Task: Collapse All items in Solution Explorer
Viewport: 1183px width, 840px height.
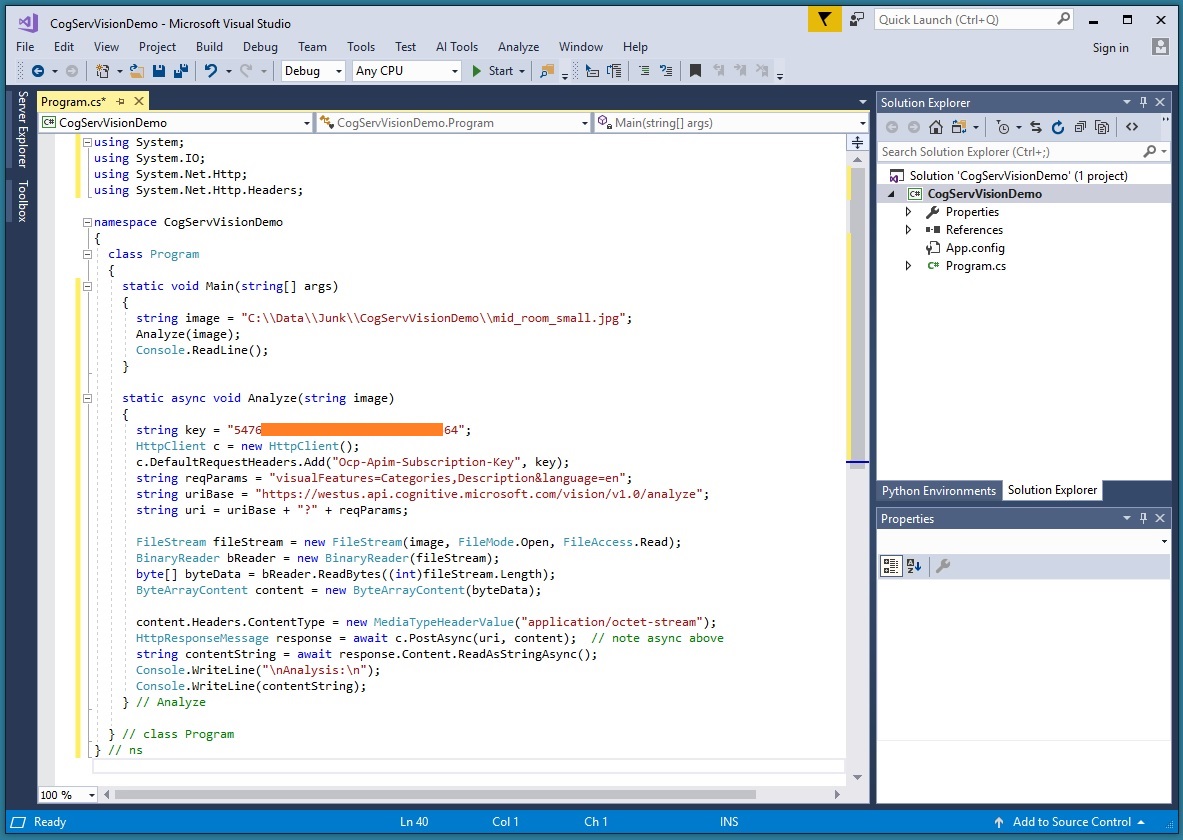Action: [1080, 127]
